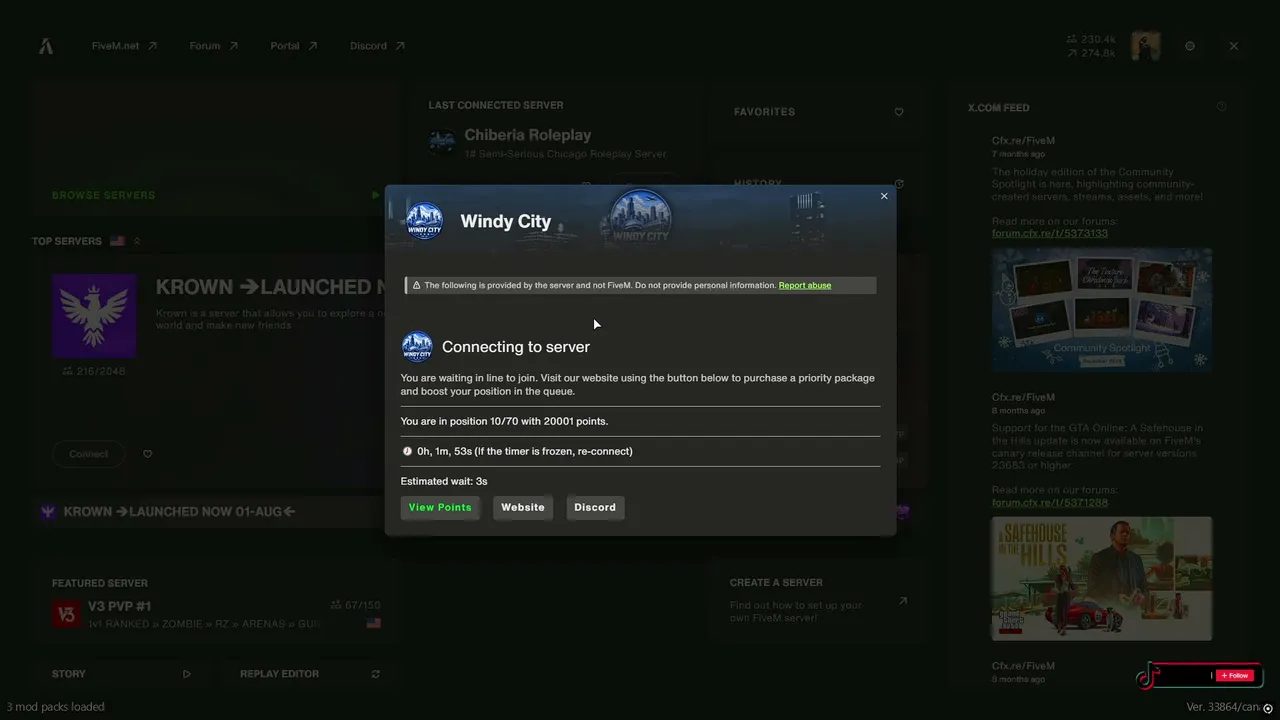Screen dimensions: 1280x720
Task: Click the Discord button in the dialog
Action: pos(595,507)
